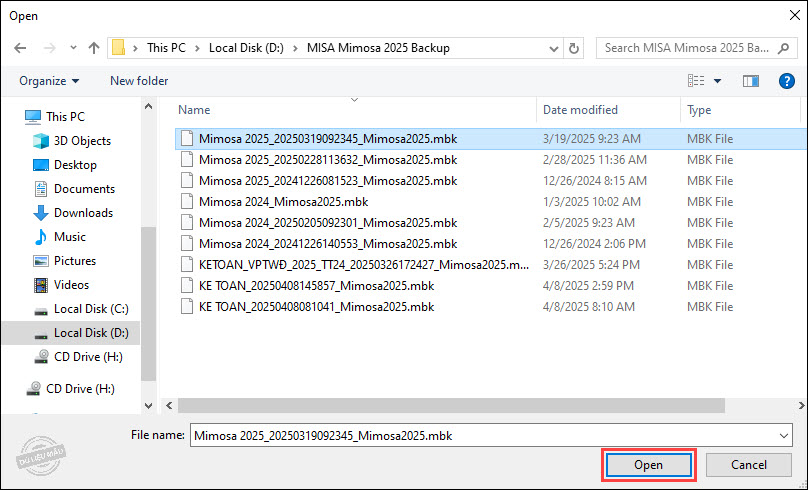Click file icon of KE TOAN_20250408081041 row

click(x=187, y=307)
